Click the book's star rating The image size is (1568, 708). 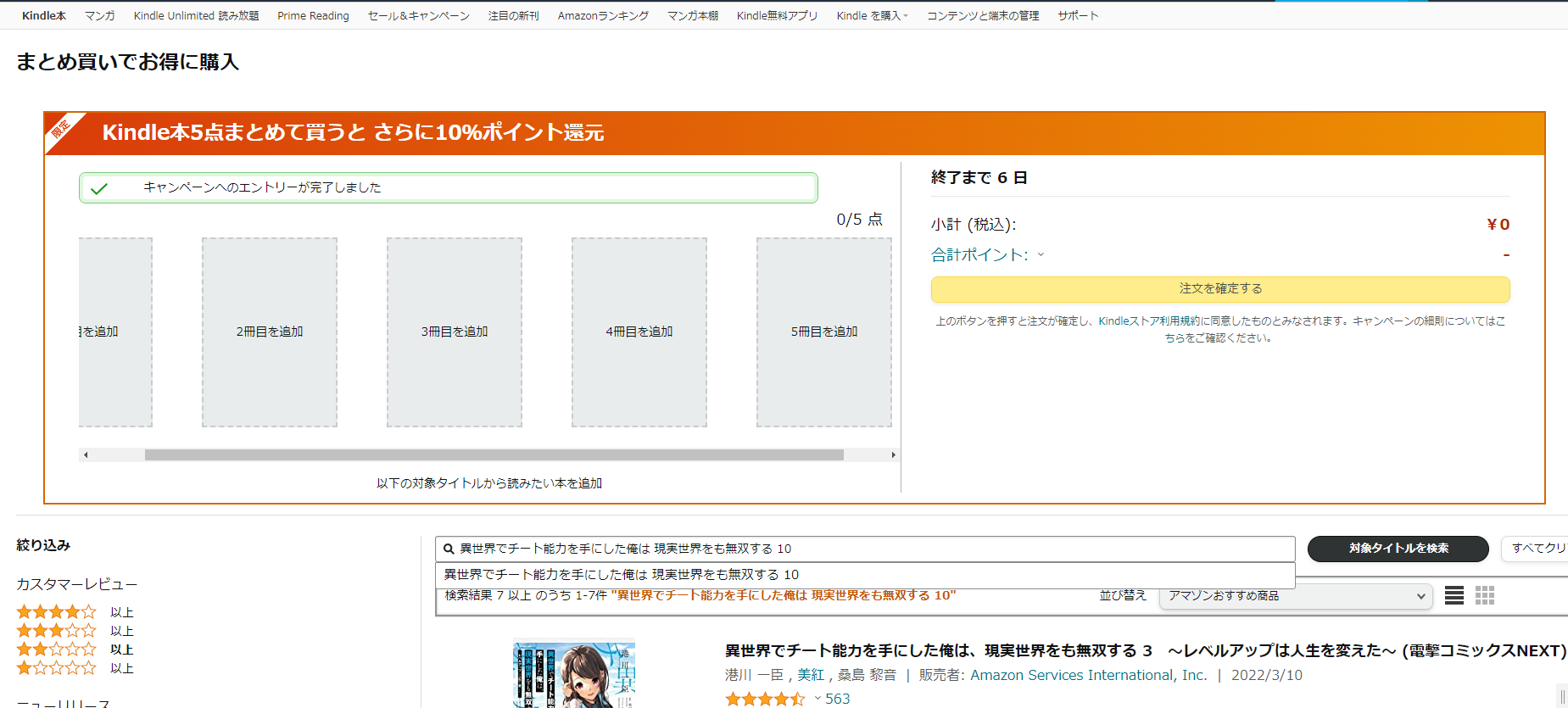765,699
